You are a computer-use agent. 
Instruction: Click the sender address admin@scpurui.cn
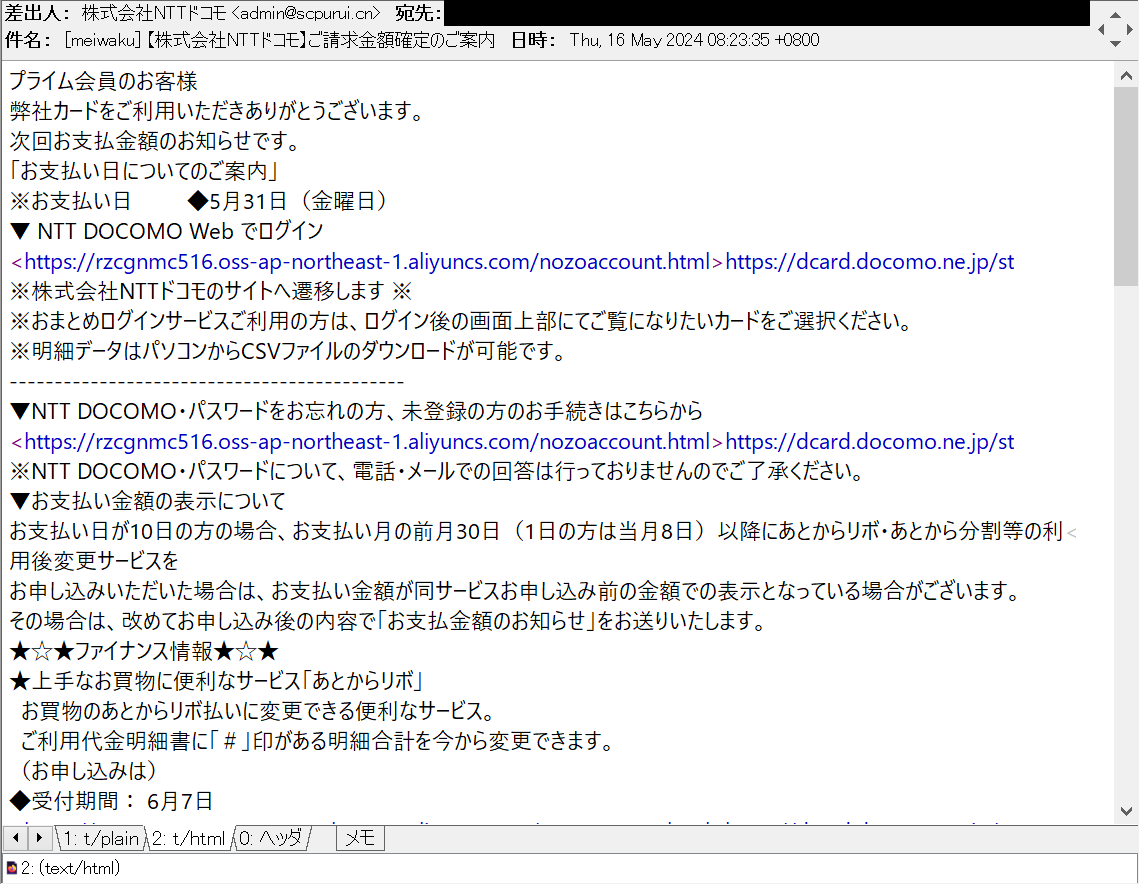[306, 13]
